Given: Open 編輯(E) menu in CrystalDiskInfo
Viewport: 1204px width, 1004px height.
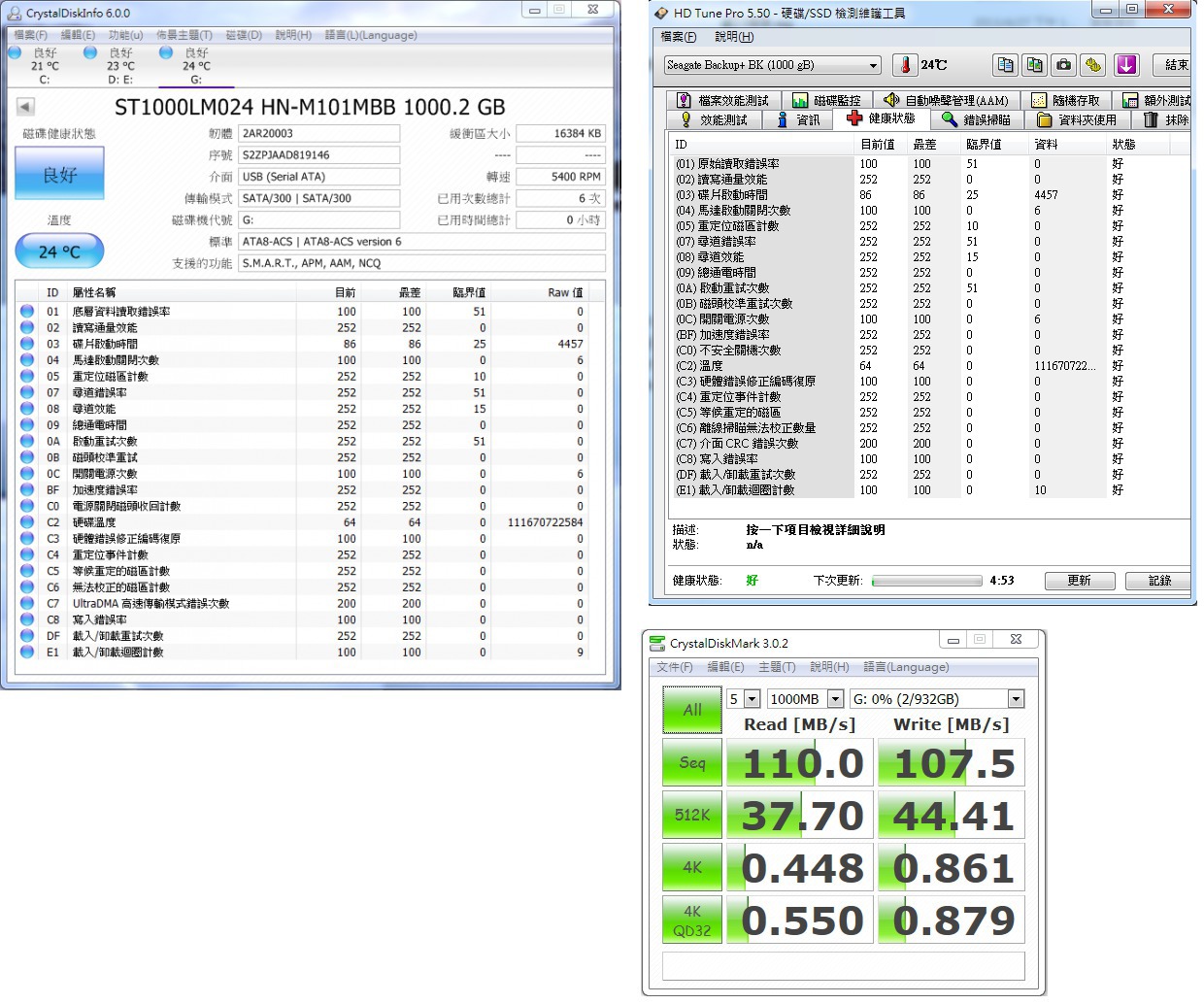Looking at the screenshot, I should point(78,35).
